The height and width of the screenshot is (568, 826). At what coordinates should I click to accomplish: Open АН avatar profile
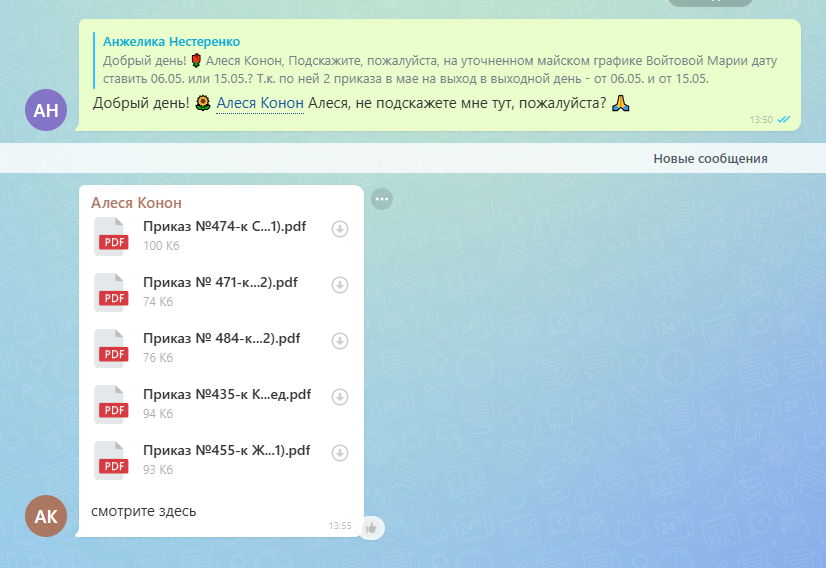(46, 110)
